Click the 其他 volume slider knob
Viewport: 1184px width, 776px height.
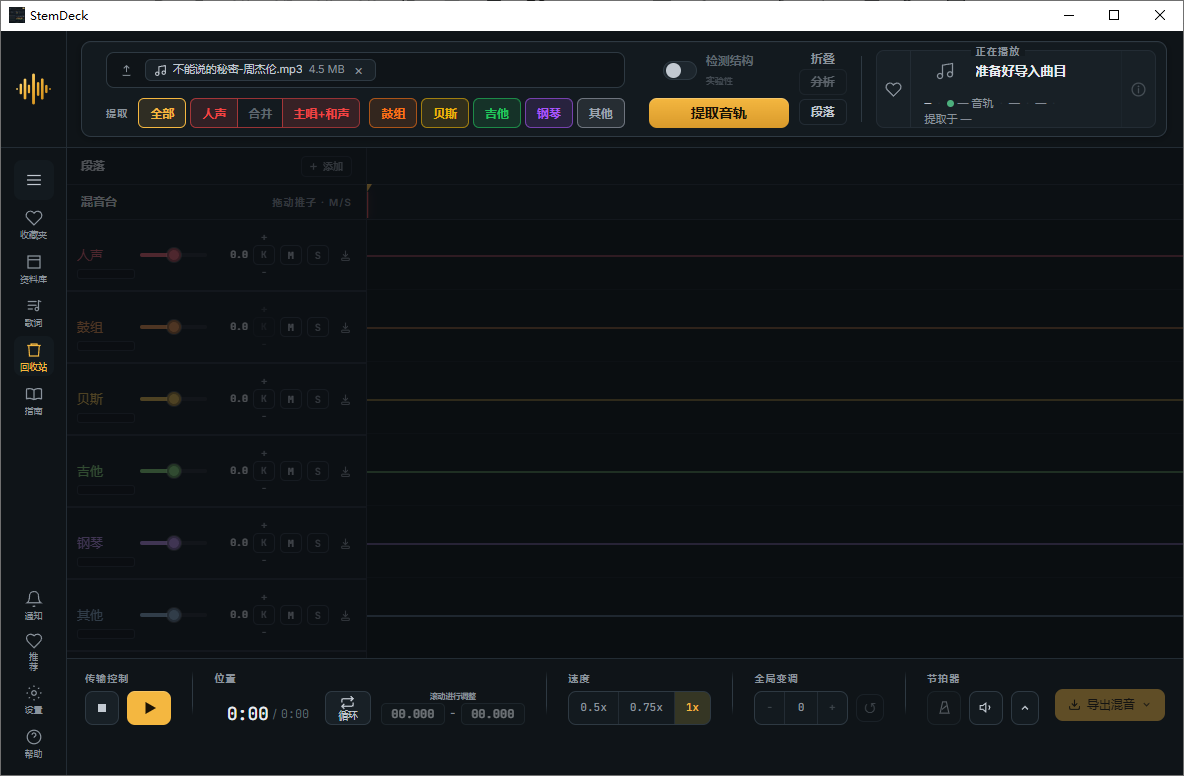coord(174,615)
